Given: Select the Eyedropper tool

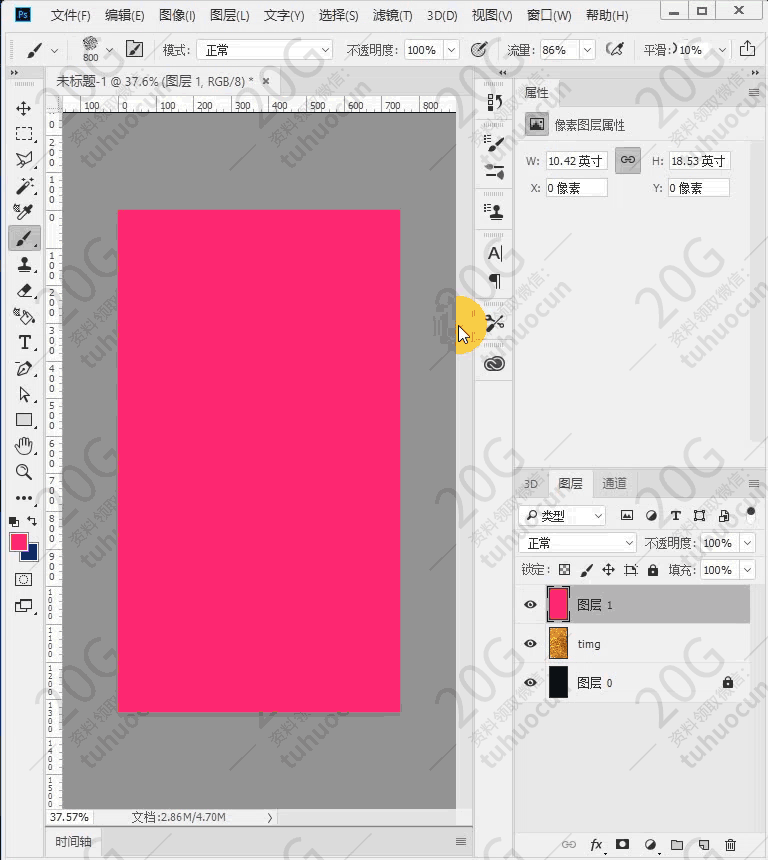Looking at the screenshot, I should click(24, 212).
